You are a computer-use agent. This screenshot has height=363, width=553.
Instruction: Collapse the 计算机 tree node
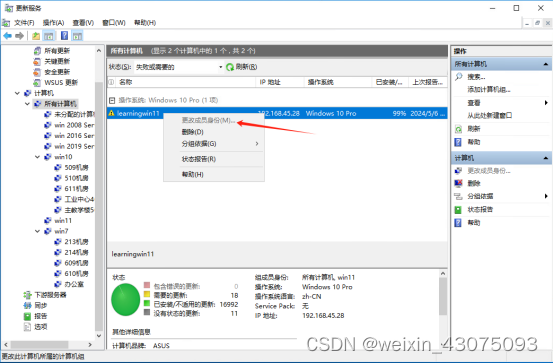pyautogui.click(x=17, y=93)
